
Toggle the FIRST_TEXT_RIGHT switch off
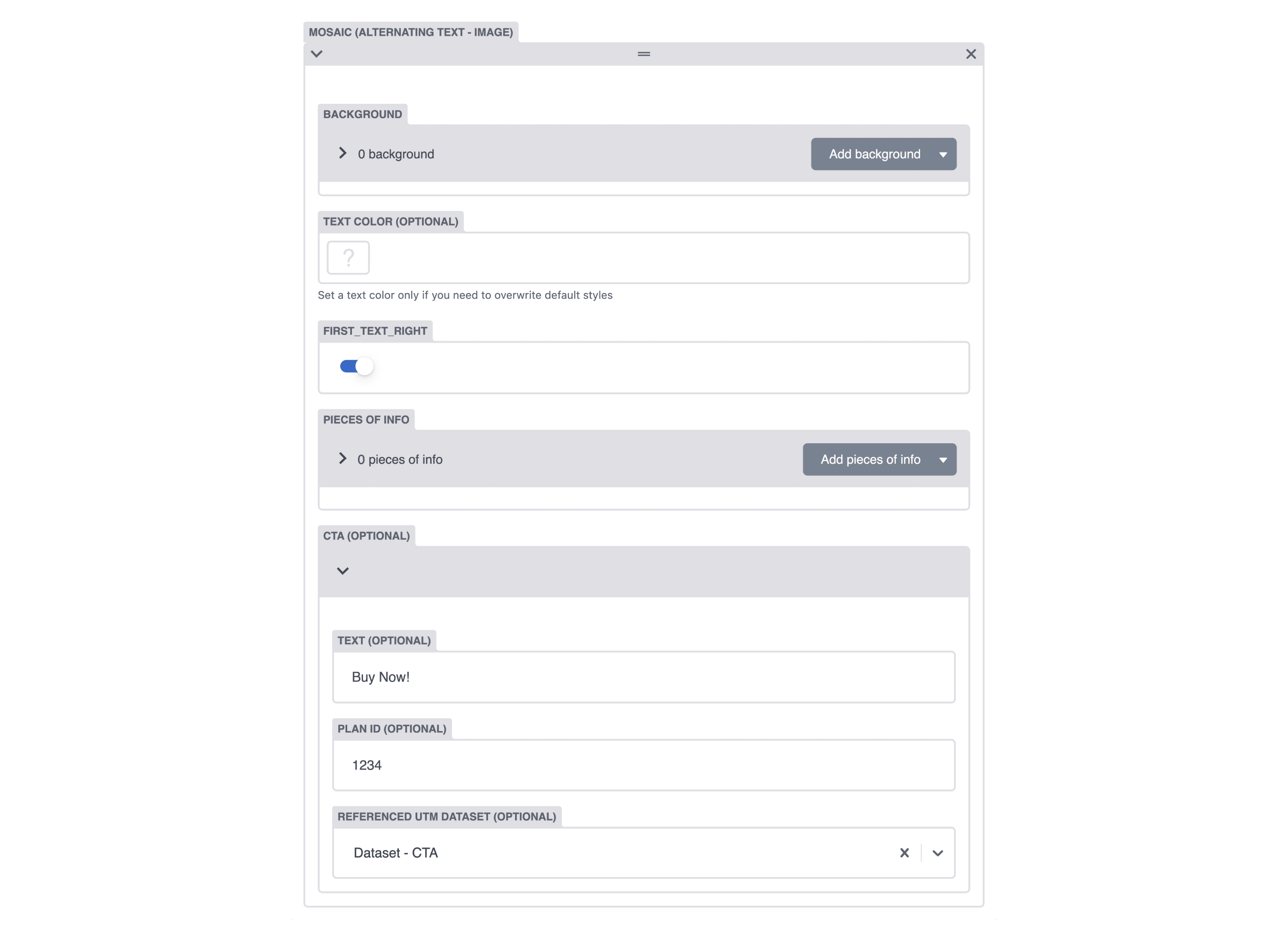point(357,366)
